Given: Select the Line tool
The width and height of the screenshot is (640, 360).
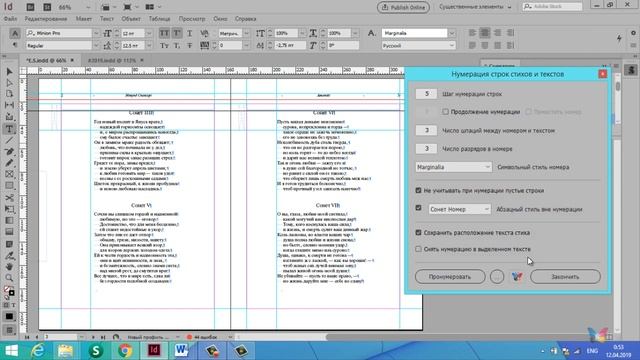Looking at the screenshot, I should point(9,140).
